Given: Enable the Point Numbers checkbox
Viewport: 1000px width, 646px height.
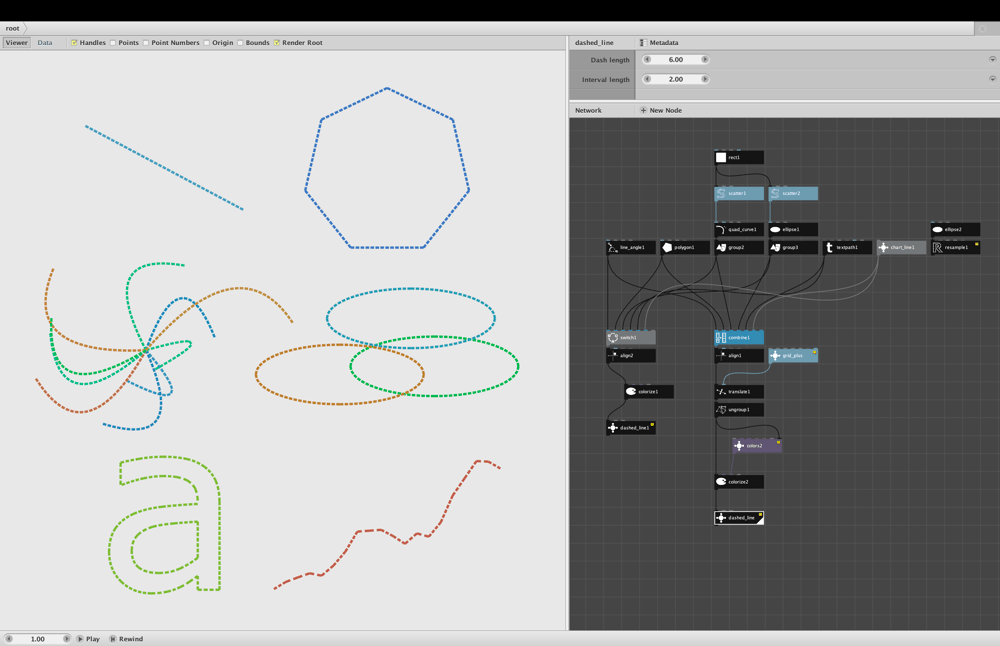Looking at the screenshot, I should click(x=145, y=43).
